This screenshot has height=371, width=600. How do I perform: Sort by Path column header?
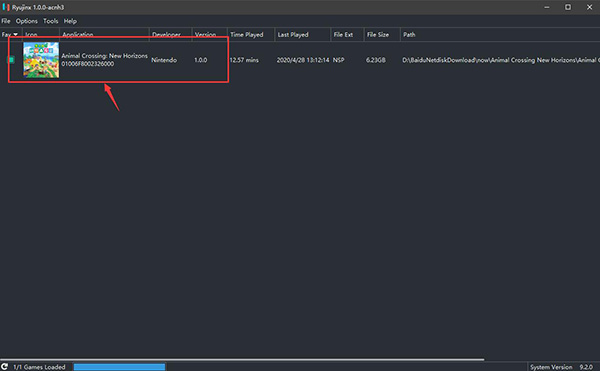coord(500,34)
